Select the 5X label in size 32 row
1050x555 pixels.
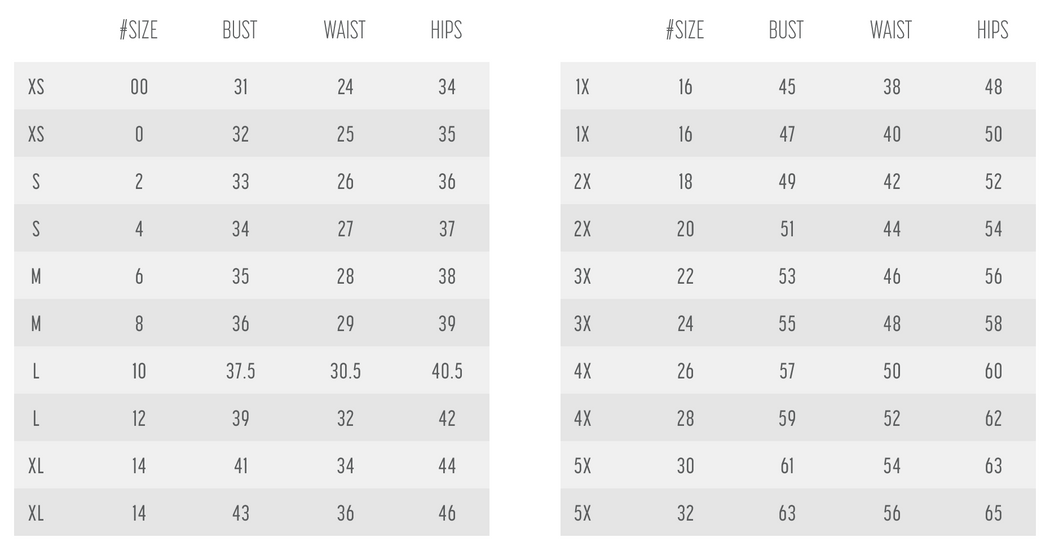click(x=583, y=513)
